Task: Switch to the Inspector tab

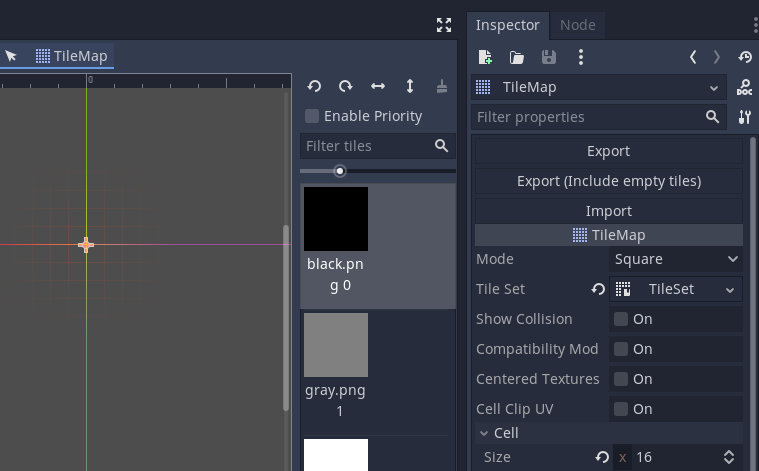Action: point(507,25)
